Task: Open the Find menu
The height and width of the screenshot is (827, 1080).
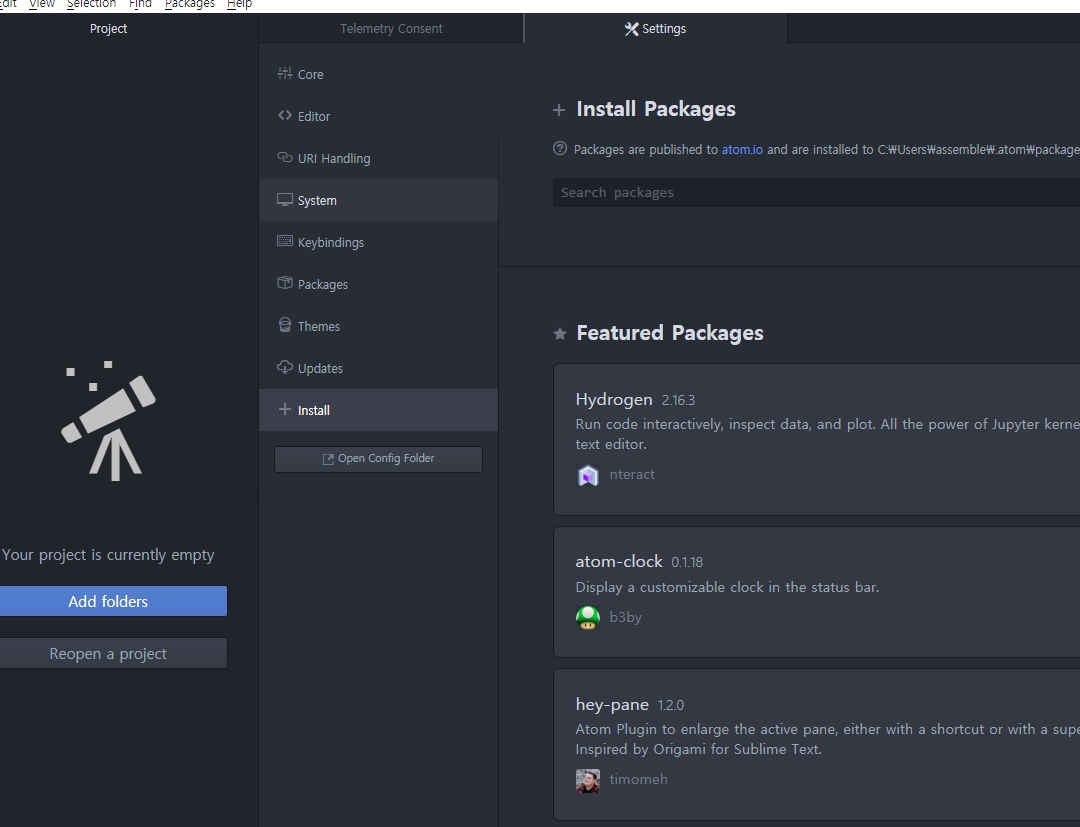Action: 140,4
